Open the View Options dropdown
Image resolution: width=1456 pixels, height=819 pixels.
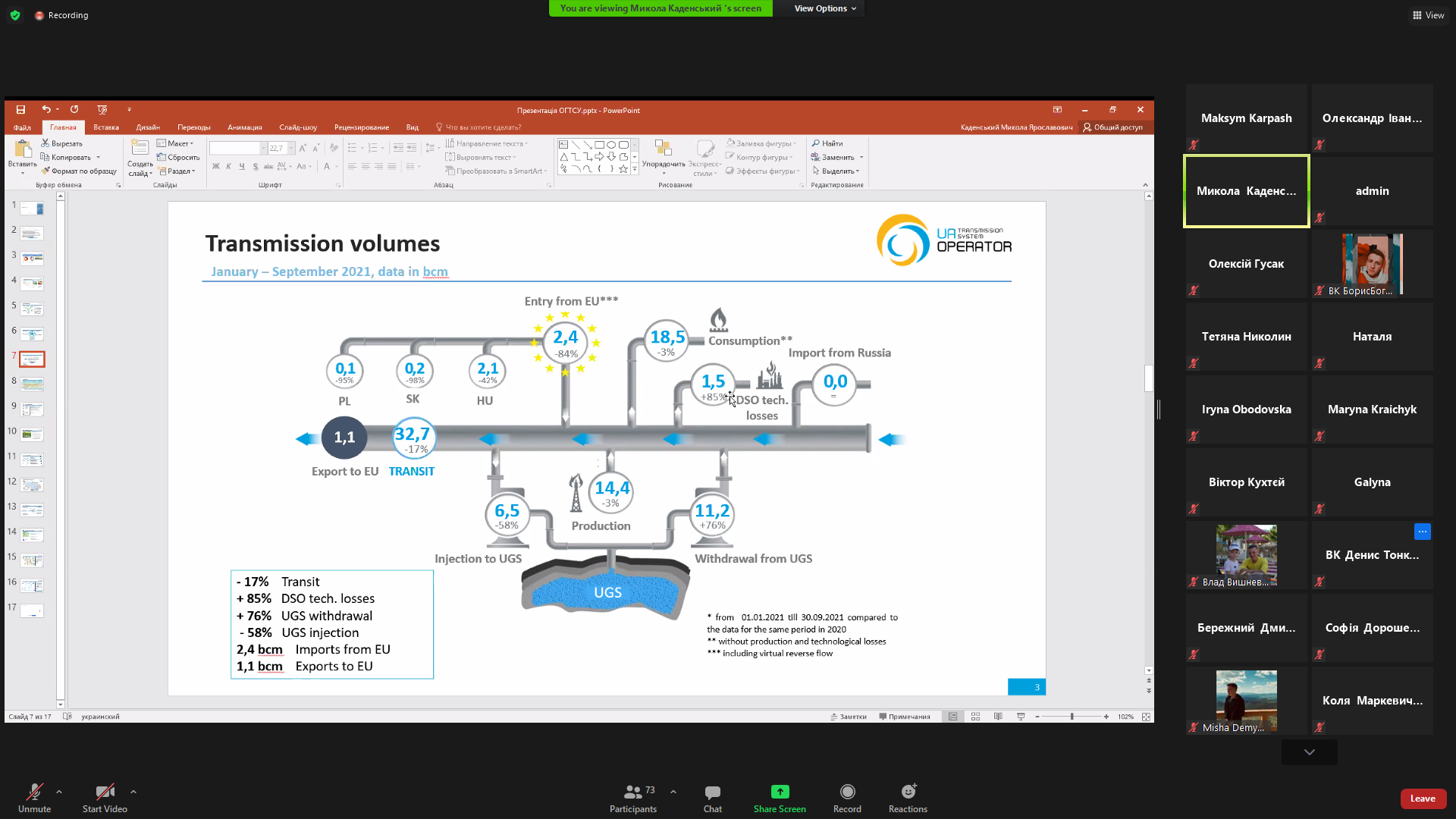(824, 8)
